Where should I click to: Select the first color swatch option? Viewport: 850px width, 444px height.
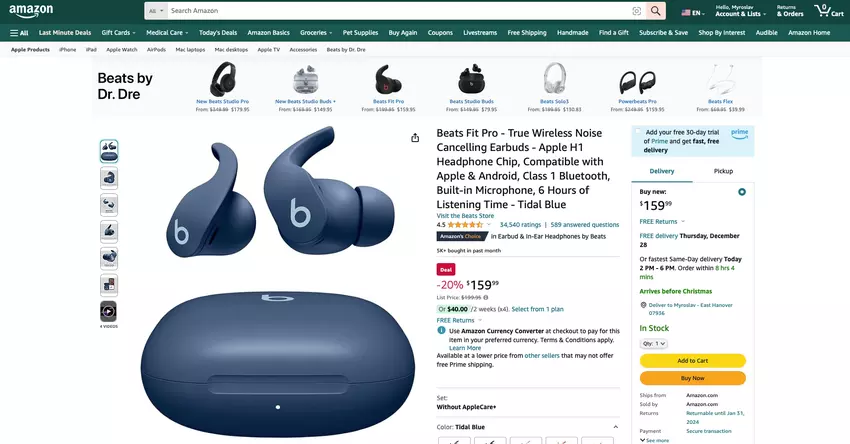tap(454, 440)
